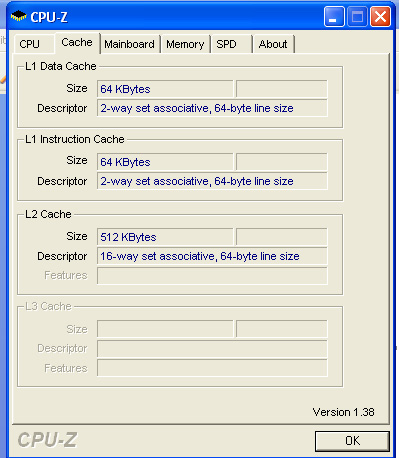Click the L3 Cache Descriptor field
Image resolution: width=399 pixels, height=458 pixels.
(x=212, y=349)
